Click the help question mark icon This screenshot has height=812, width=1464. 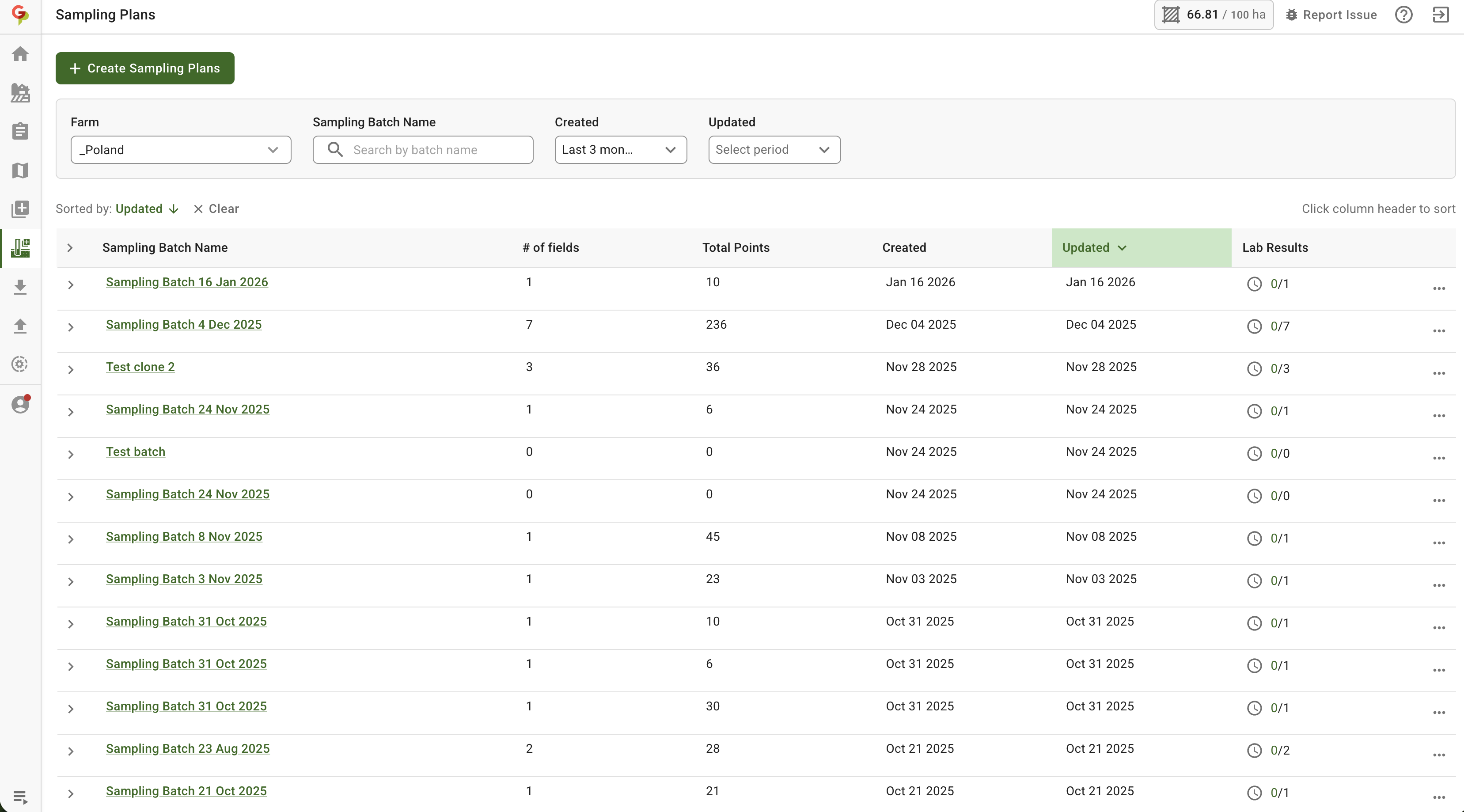coord(1403,15)
